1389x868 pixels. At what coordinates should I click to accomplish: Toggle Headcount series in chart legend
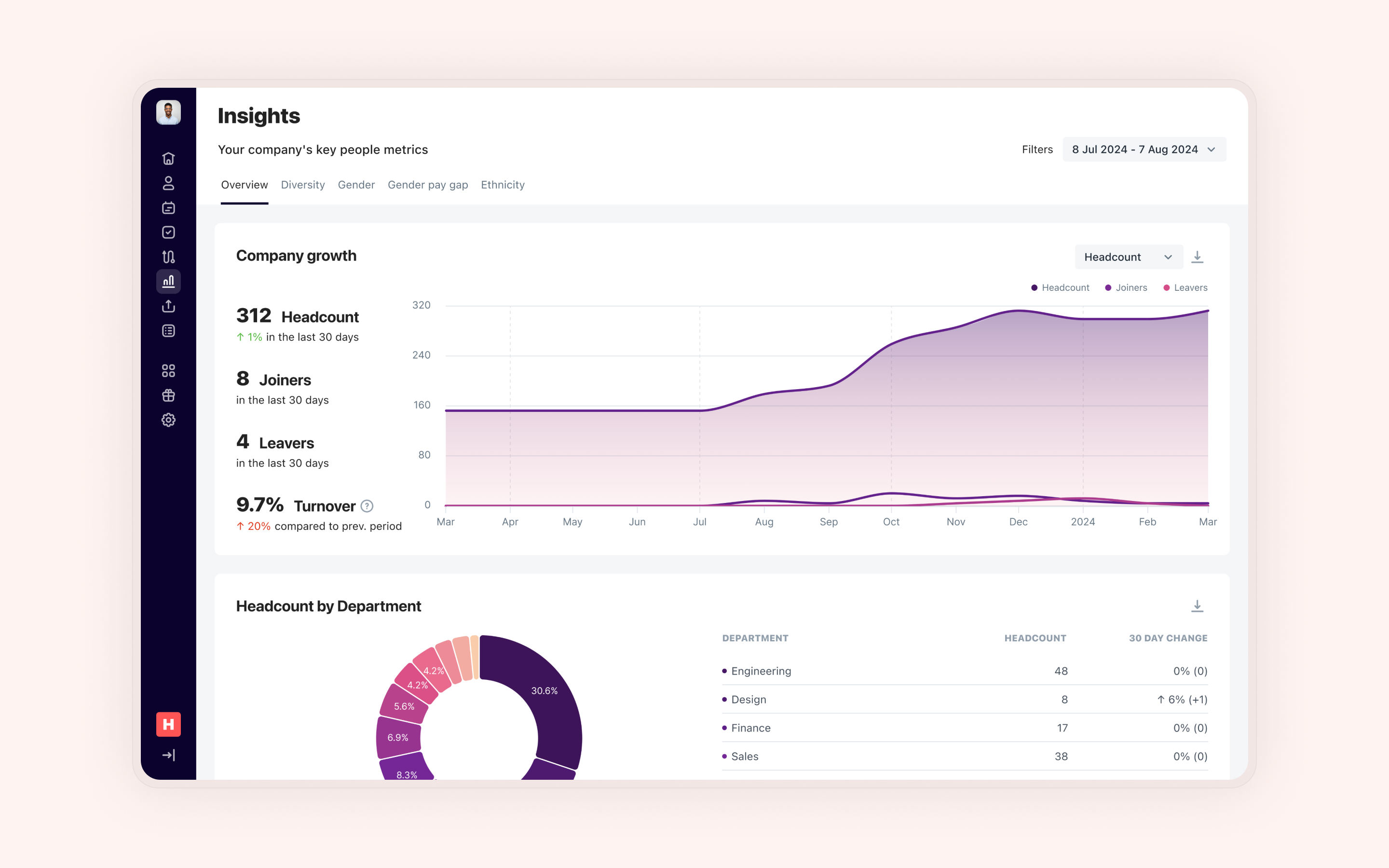point(1060,287)
